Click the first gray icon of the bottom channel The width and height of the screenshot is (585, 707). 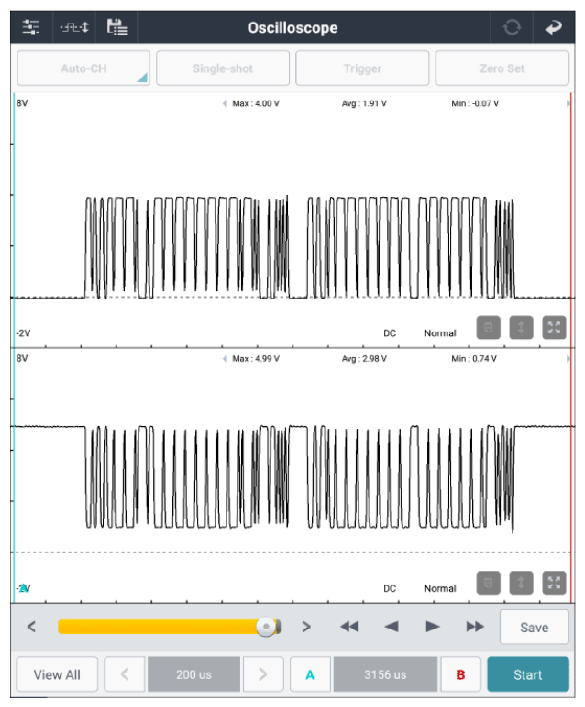(488, 583)
